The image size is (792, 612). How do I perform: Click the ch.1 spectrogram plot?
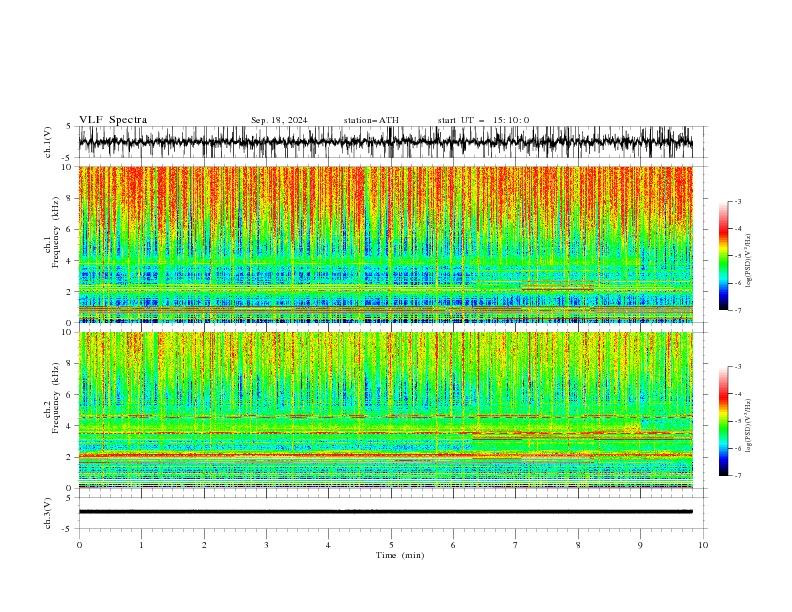pos(386,244)
